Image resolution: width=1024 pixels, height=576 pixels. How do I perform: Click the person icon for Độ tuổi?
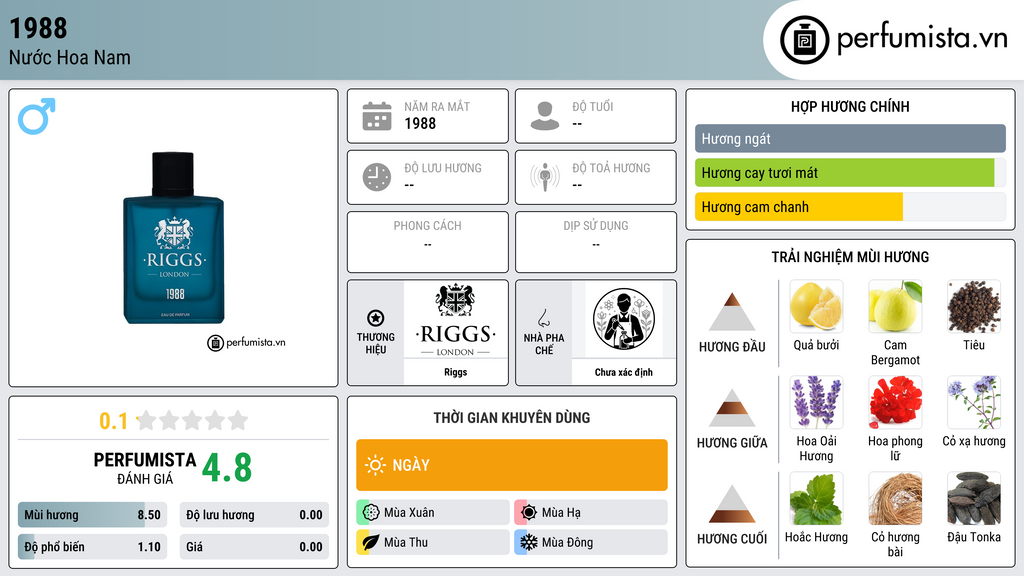(545, 116)
